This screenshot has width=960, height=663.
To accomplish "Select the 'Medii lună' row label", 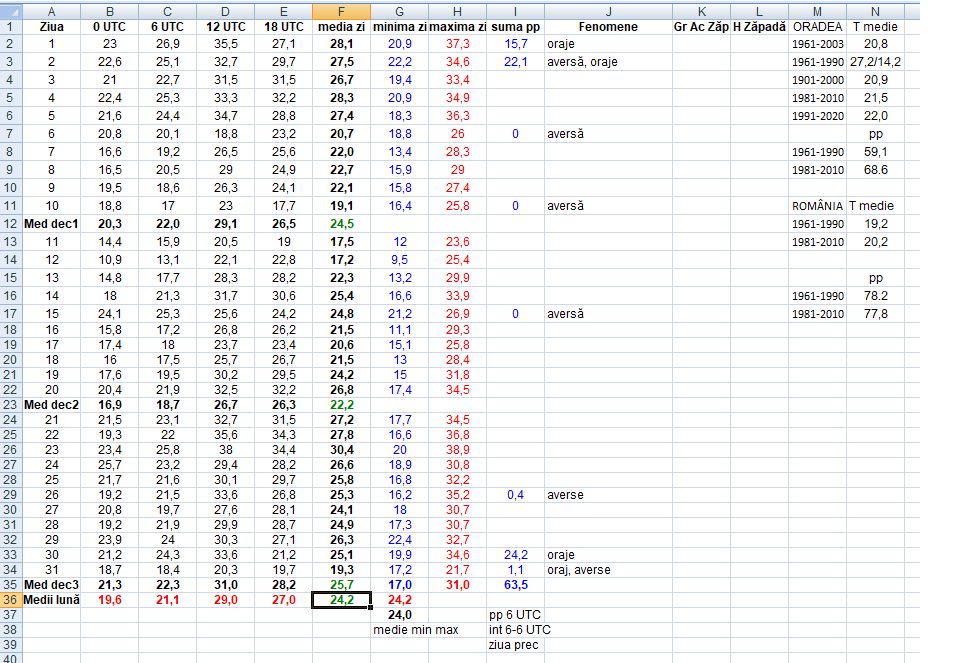I will pos(51,600).
